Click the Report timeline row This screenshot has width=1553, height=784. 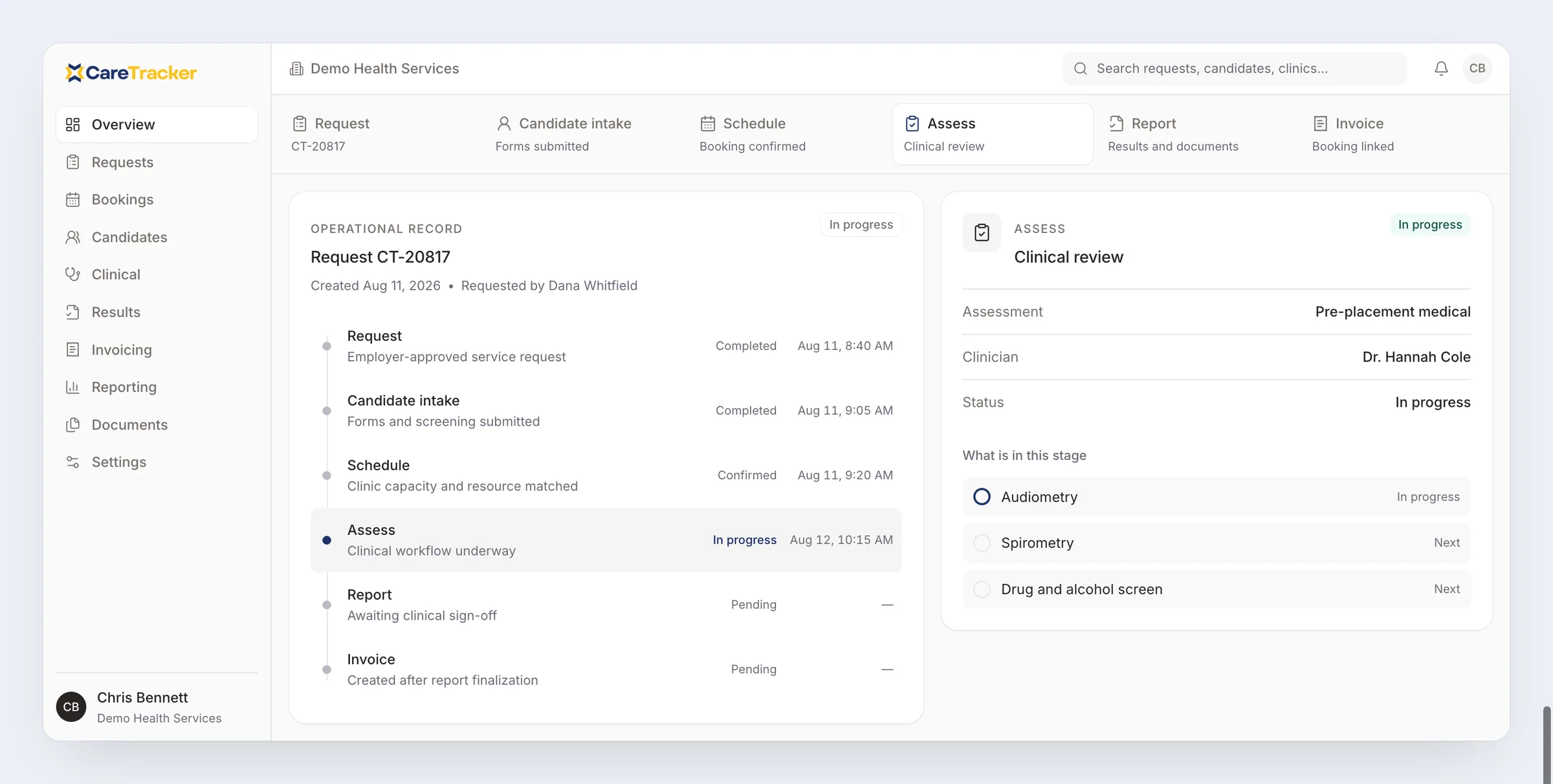click(606, 605)
